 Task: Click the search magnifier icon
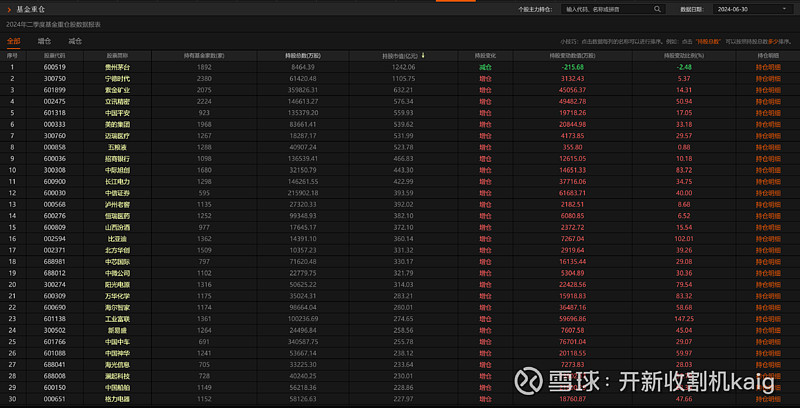point(657,9)
